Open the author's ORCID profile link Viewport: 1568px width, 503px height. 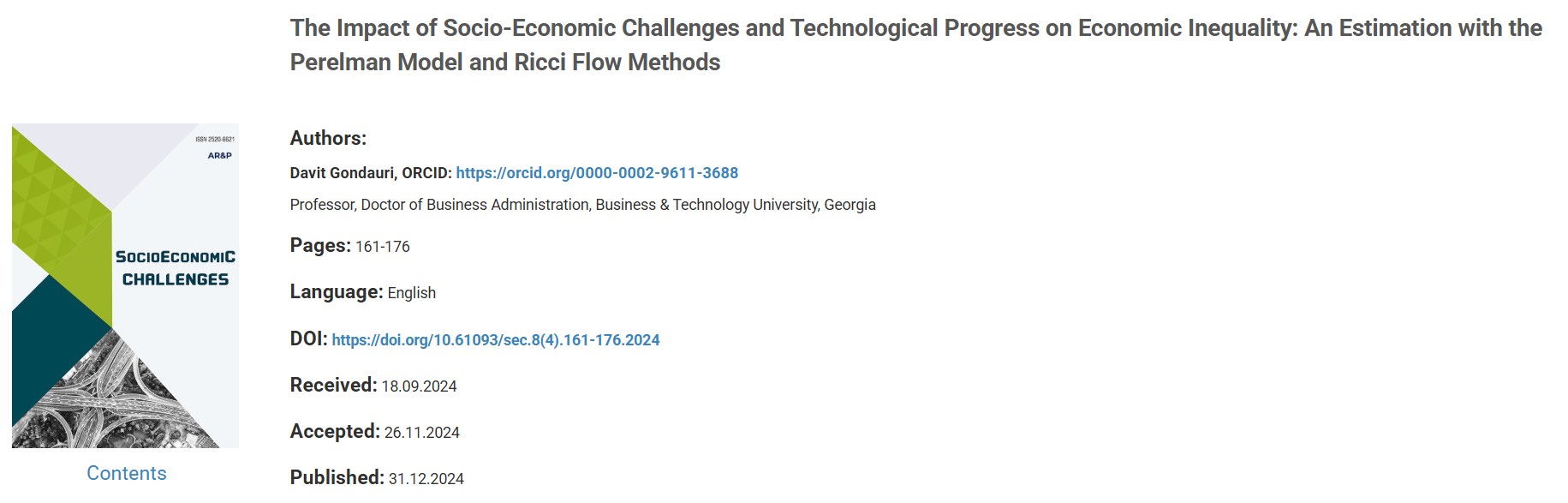pos(597,173)
